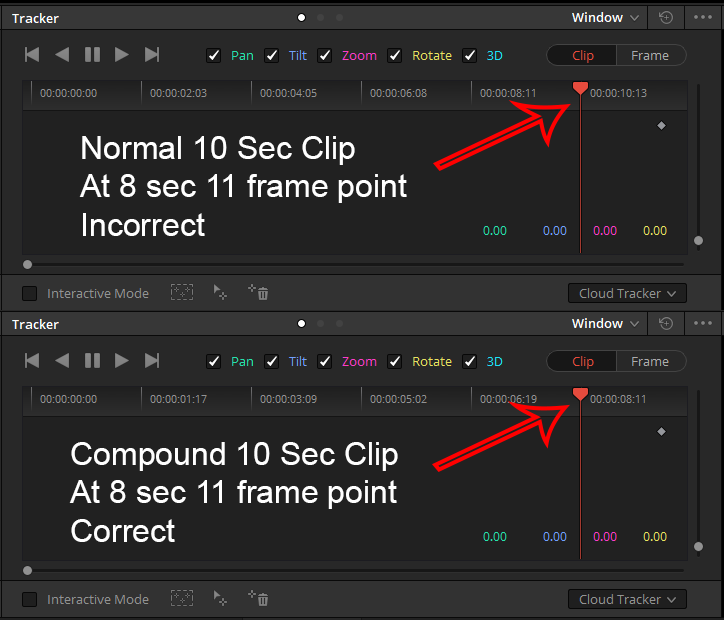Open Cloud Tracker dropdown in bottom Tracker
The width and height of the screenshot is (724, 620).
pyautogui.click(x=627, y=600)
